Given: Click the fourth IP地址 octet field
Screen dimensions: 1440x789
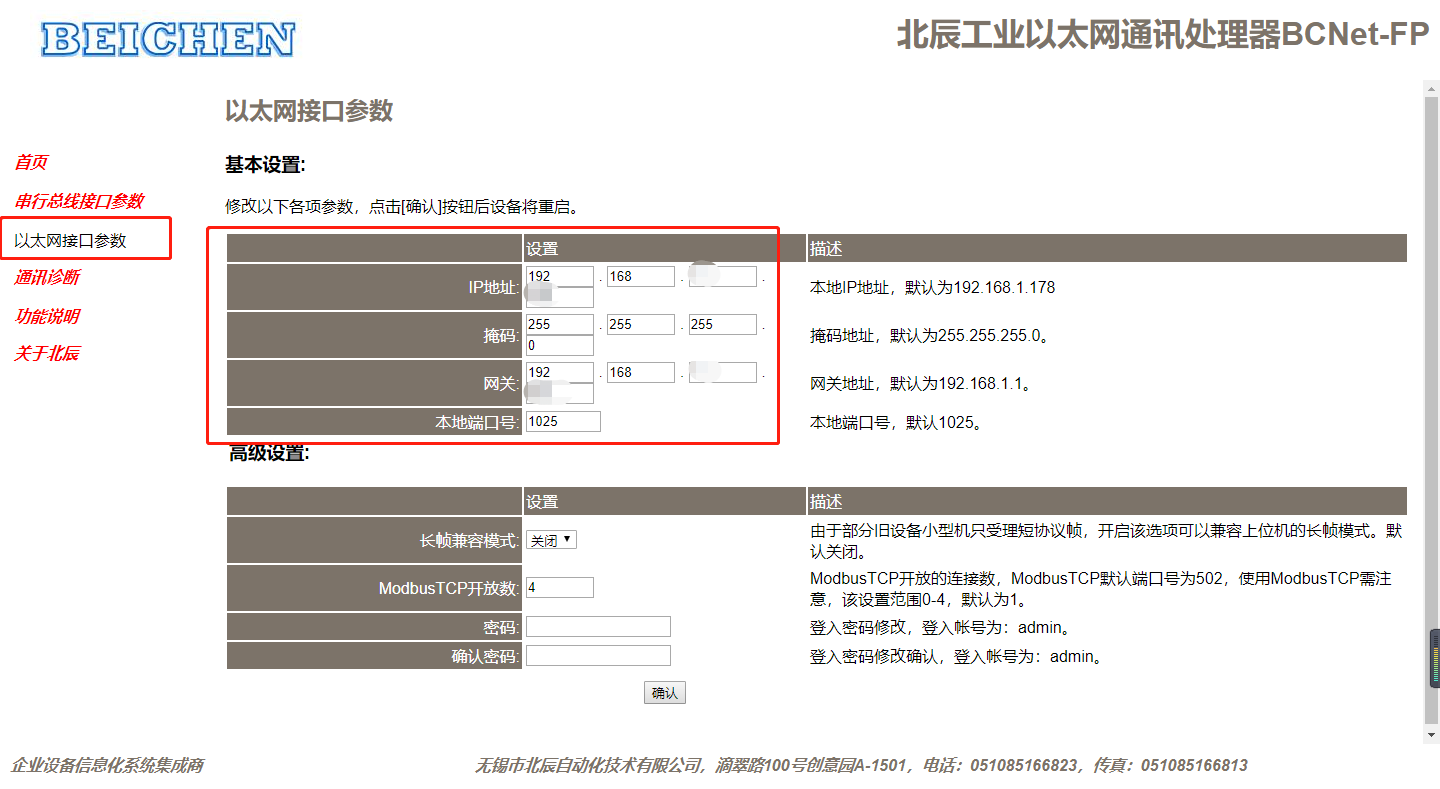Looking at the screenshot, I should click(560, 297).
